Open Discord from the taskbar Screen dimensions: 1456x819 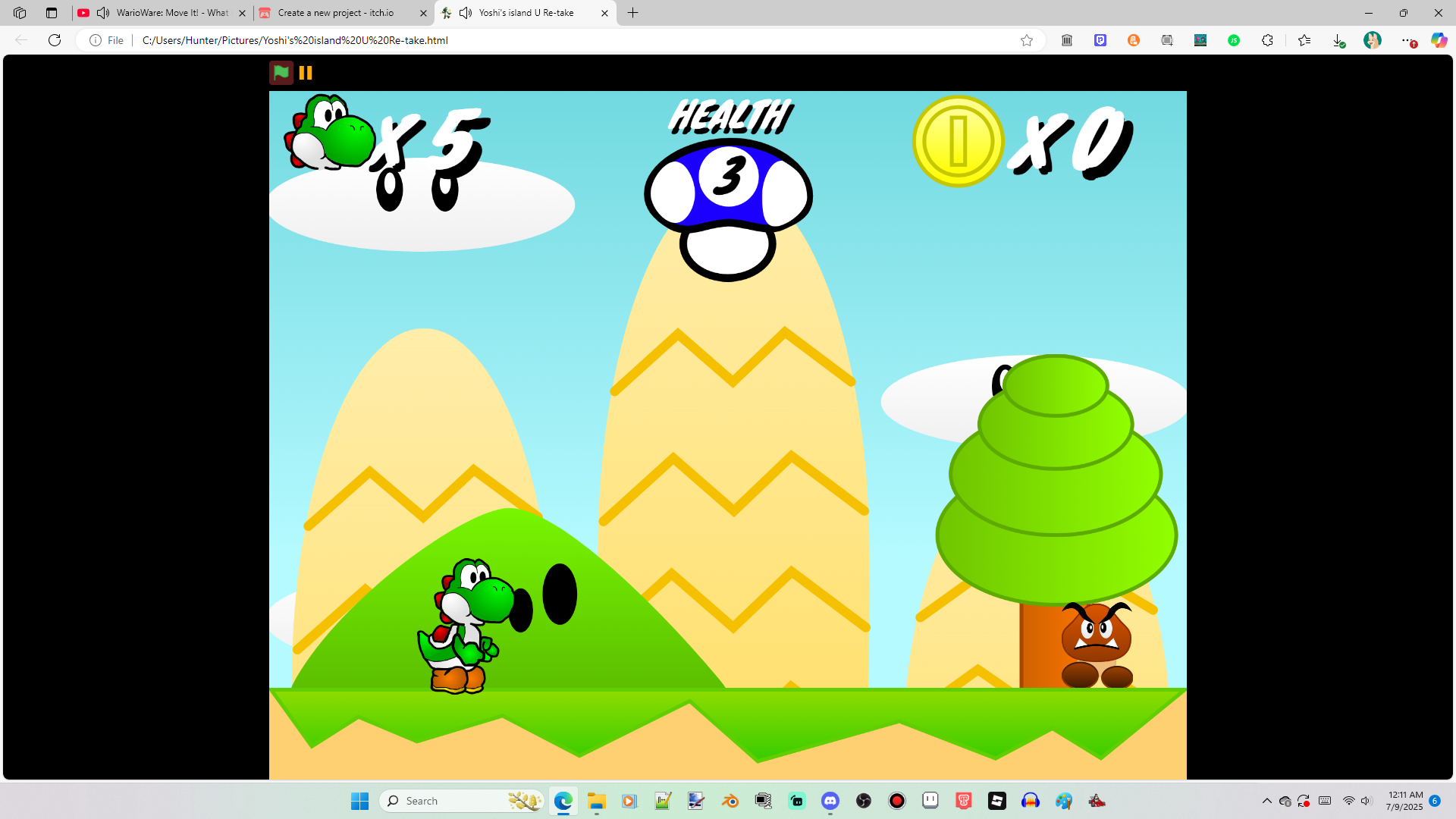(x=830, y=801)
